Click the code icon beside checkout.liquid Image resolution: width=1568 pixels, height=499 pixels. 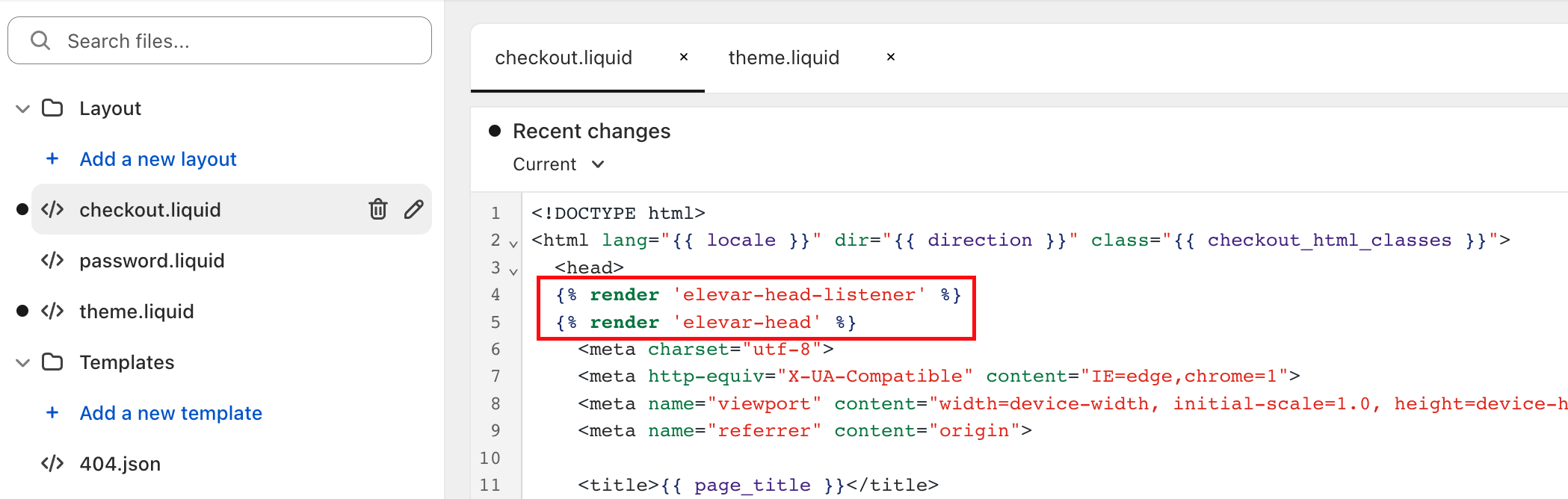point(52,209)
